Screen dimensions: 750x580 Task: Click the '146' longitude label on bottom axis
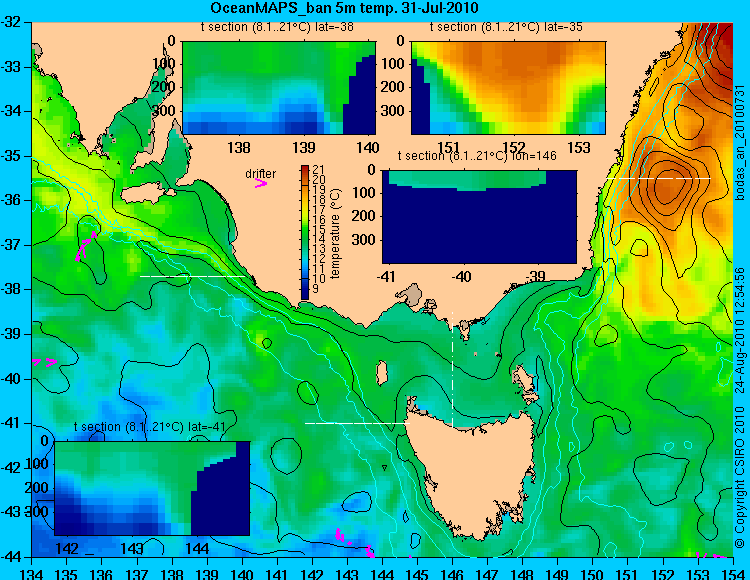click(x=452, y=573)
